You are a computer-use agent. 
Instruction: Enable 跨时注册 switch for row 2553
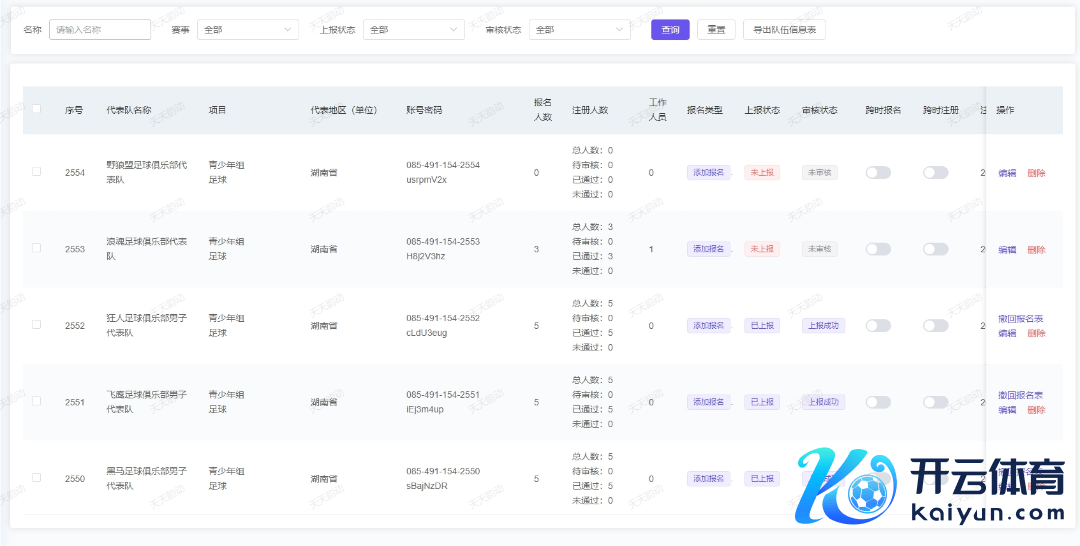[935, 249]
